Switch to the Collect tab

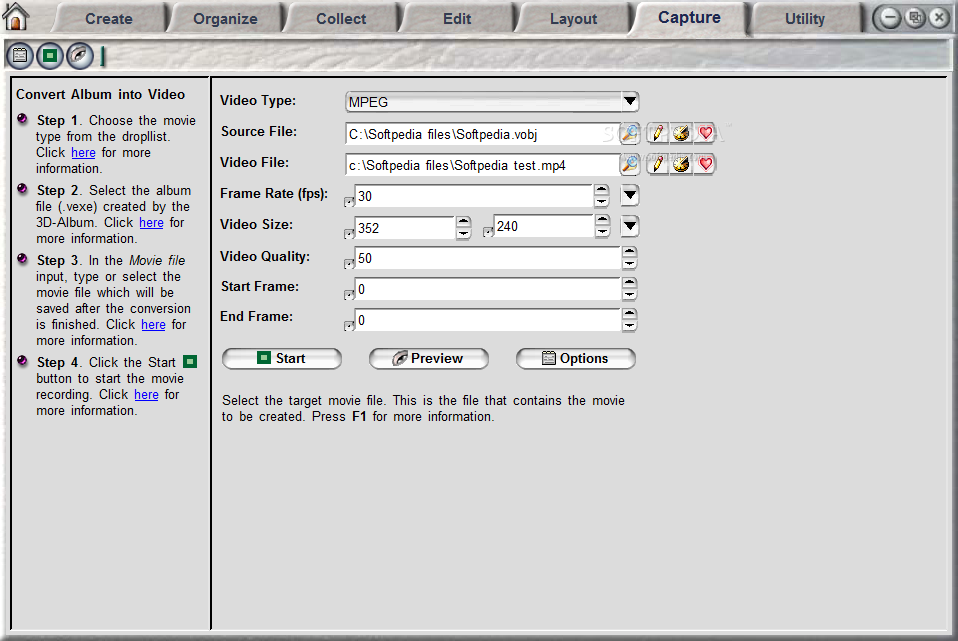click(341, 19)
